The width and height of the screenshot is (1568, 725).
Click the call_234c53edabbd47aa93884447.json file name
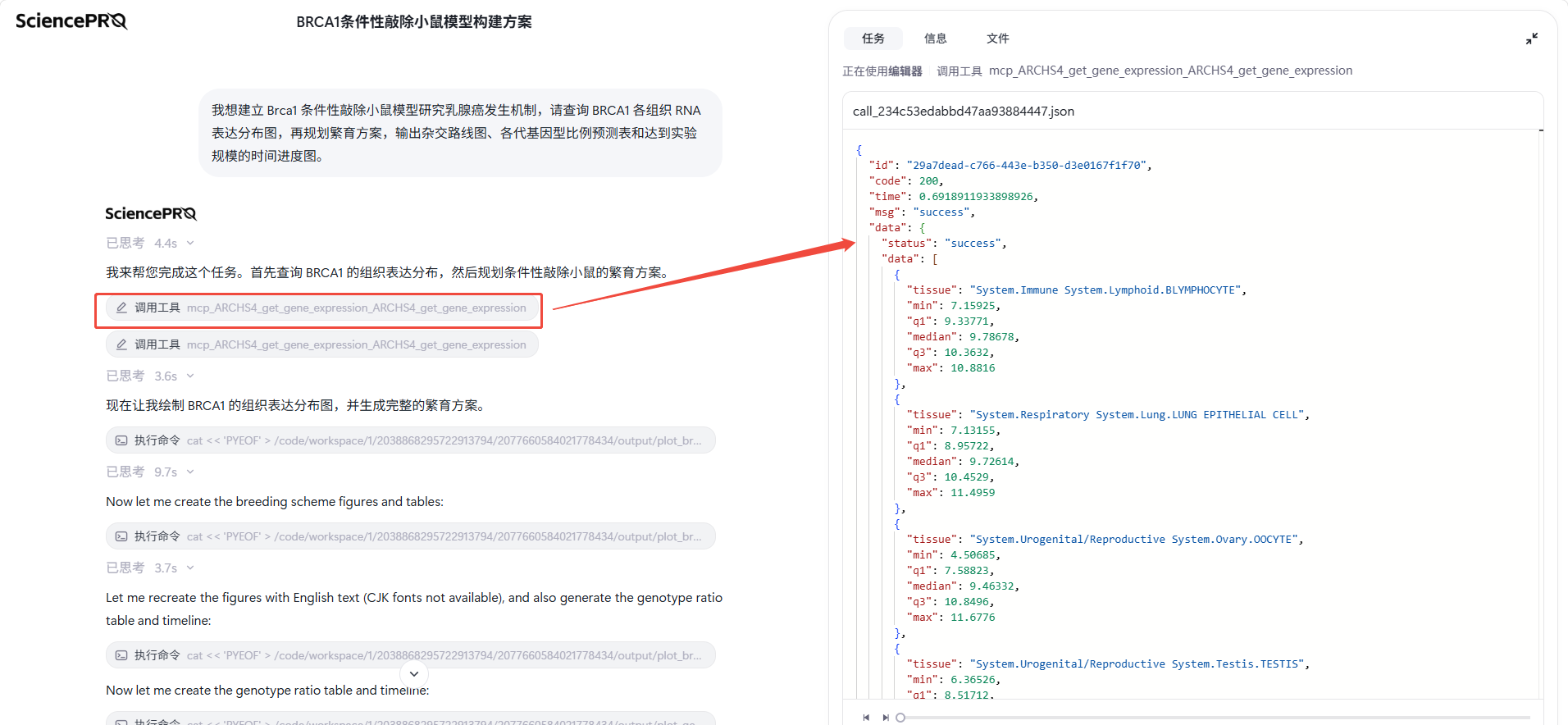pos(964,111)
